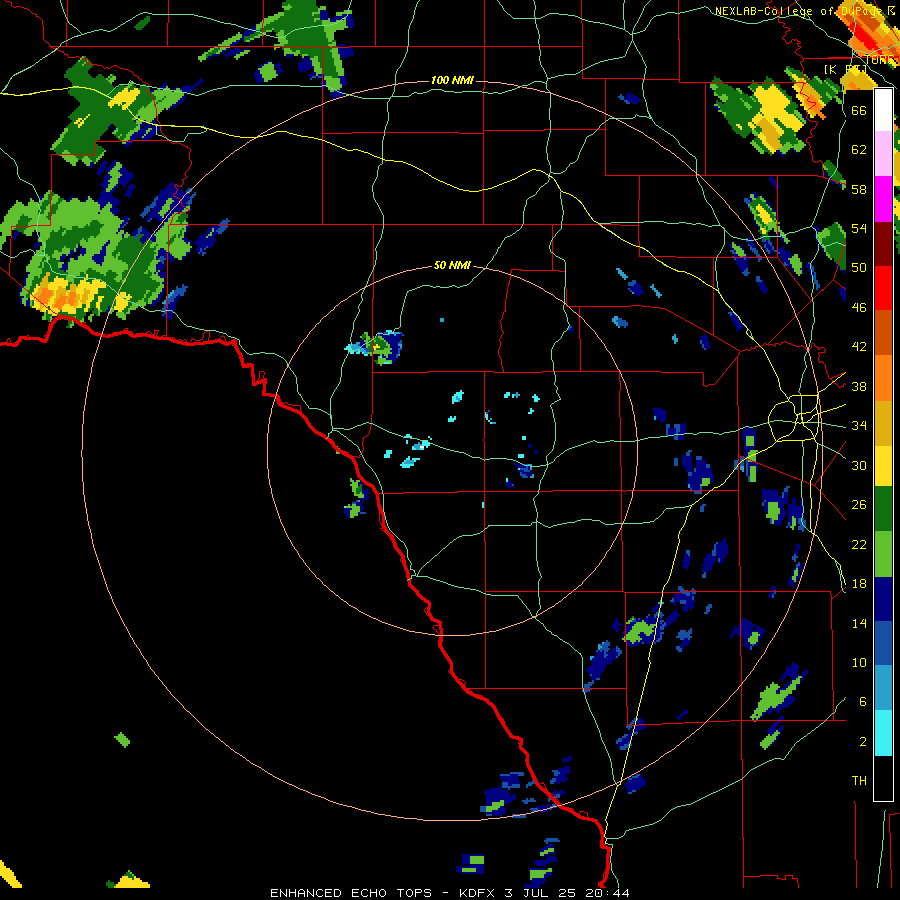Click the "26" scale label

coord(859,505)
